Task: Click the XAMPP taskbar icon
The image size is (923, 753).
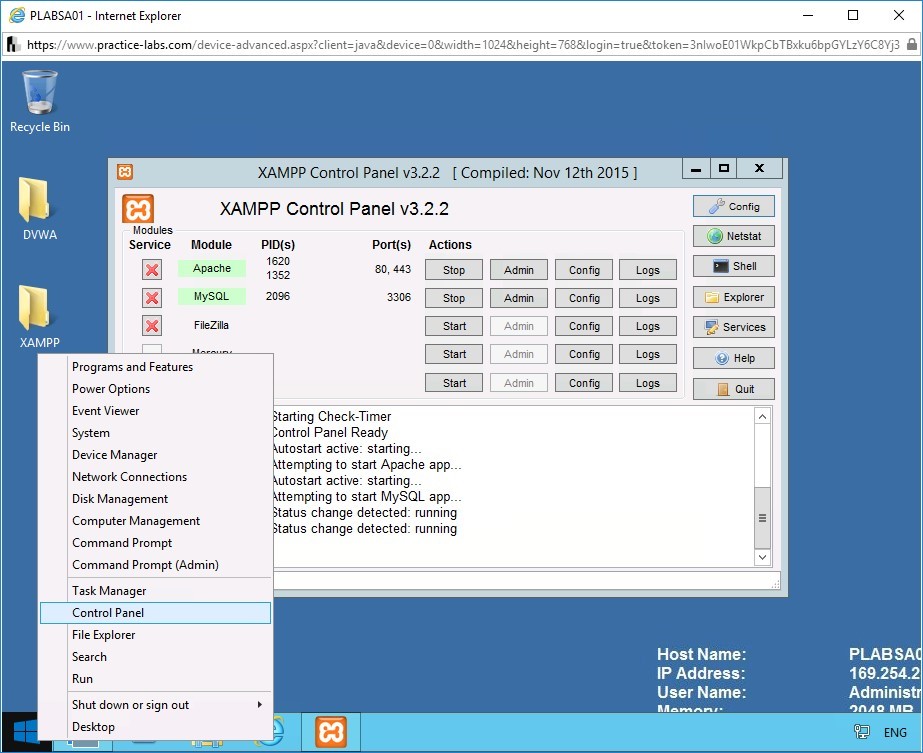Action: (331, 732)
